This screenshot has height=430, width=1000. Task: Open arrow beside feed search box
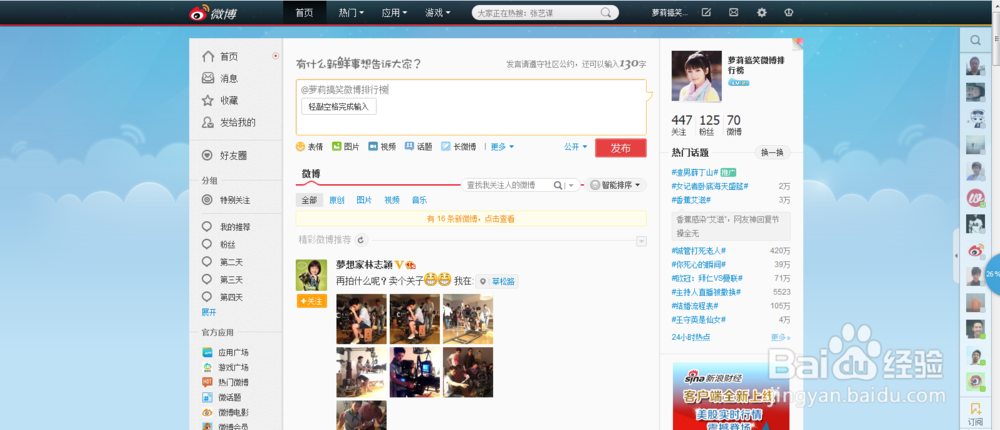click(x=573, y=185)
